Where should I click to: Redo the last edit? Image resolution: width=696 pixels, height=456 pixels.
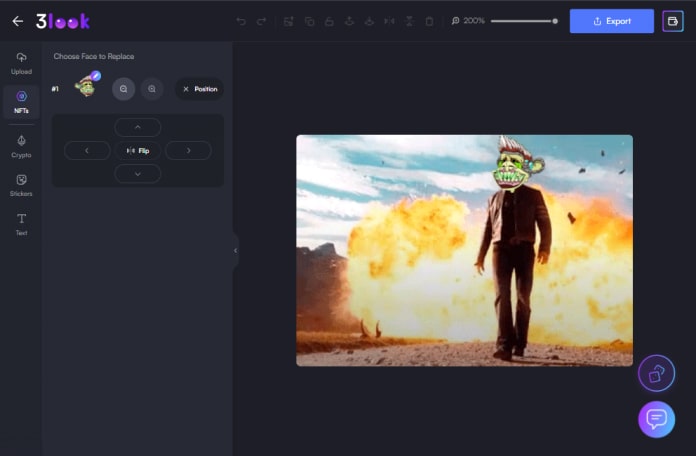click(x=262, y=21)
